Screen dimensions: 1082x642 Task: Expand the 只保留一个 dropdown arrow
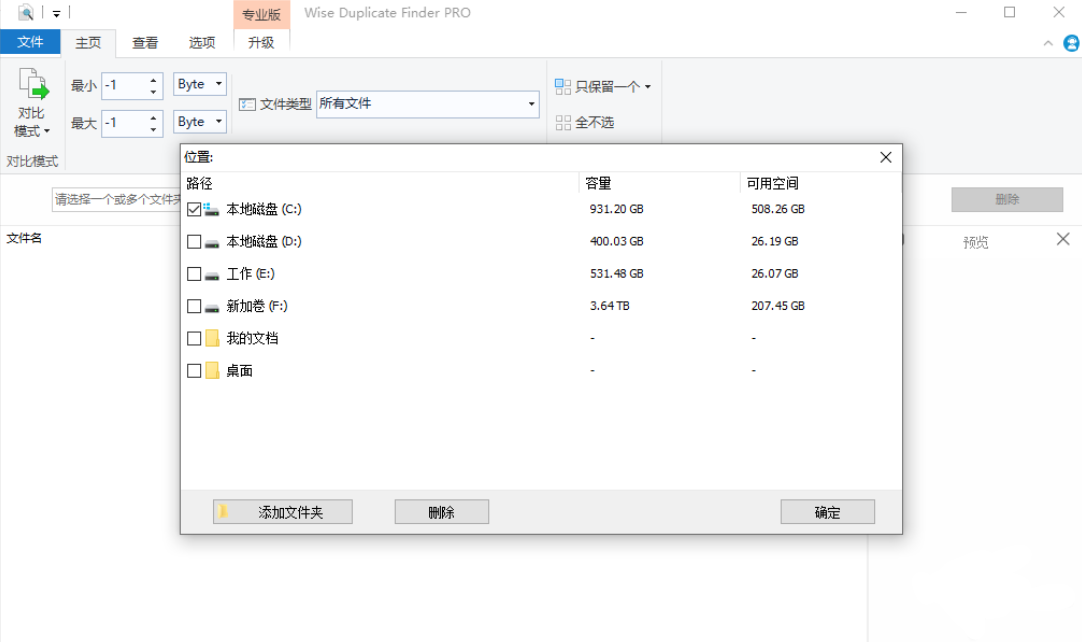[648, 86]
